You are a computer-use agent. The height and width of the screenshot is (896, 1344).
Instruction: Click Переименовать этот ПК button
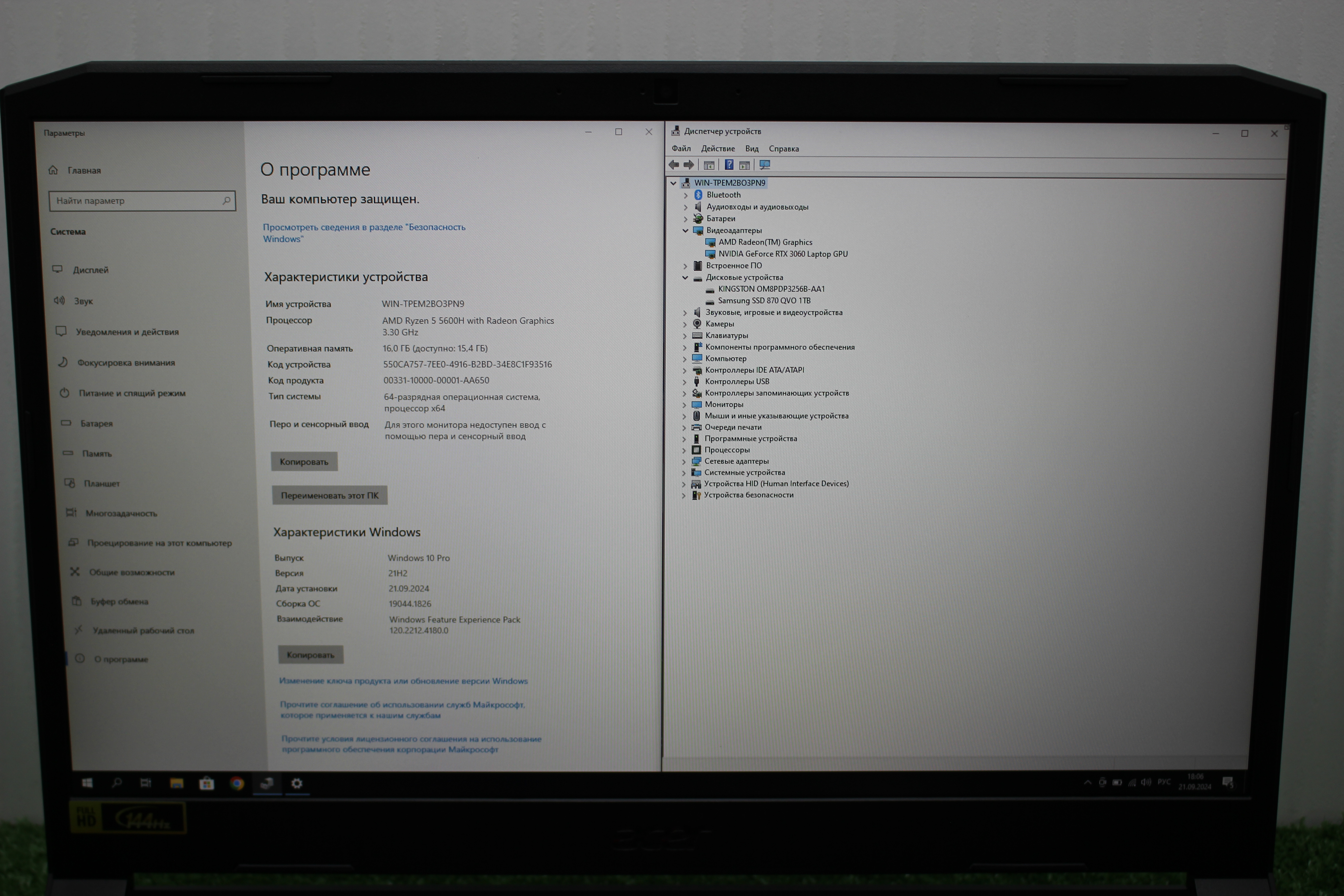point(329,495)
